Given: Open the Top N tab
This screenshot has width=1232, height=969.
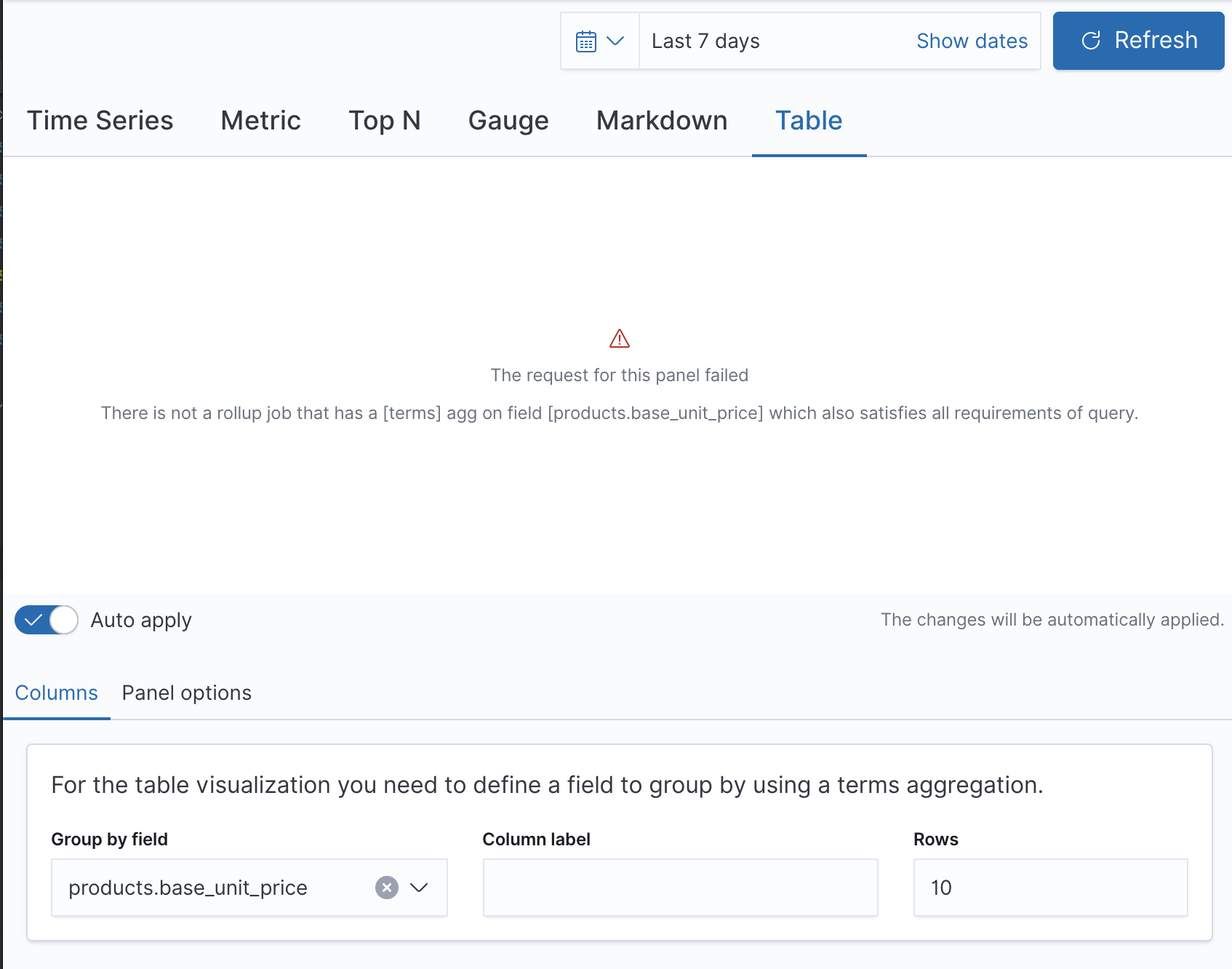Looking at the screenshot, I should click(384, 120).
